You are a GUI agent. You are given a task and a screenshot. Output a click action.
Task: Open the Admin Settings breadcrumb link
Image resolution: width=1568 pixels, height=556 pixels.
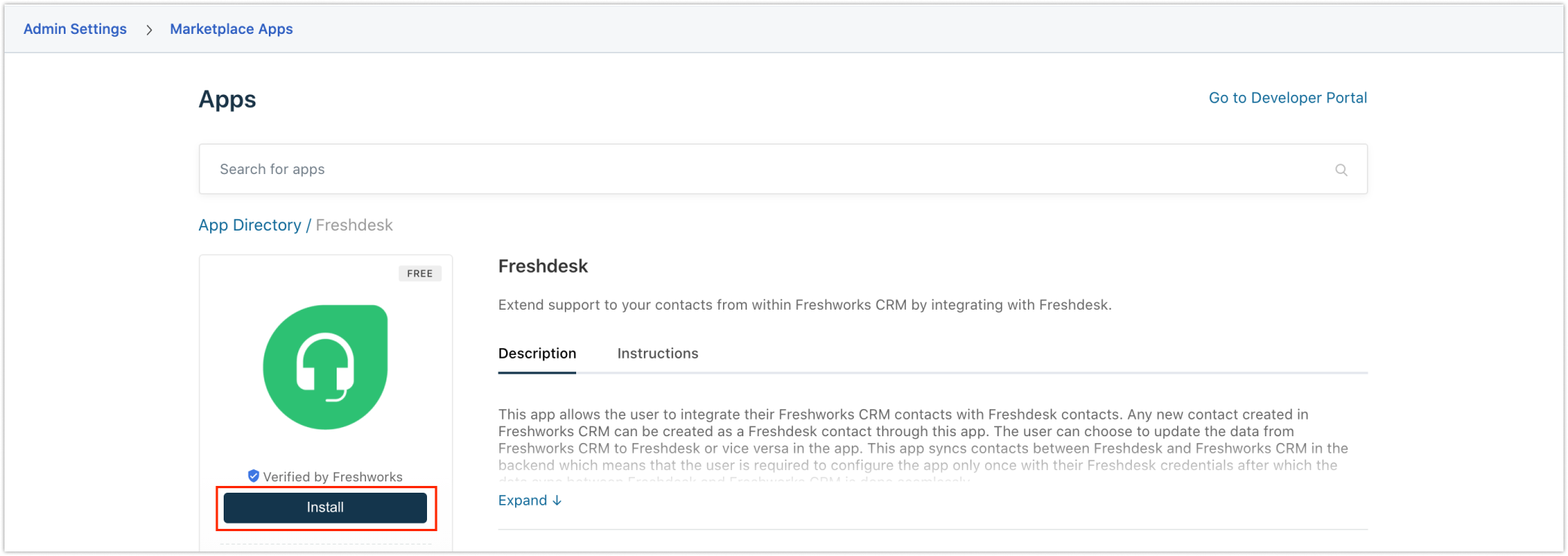(75, 29)
